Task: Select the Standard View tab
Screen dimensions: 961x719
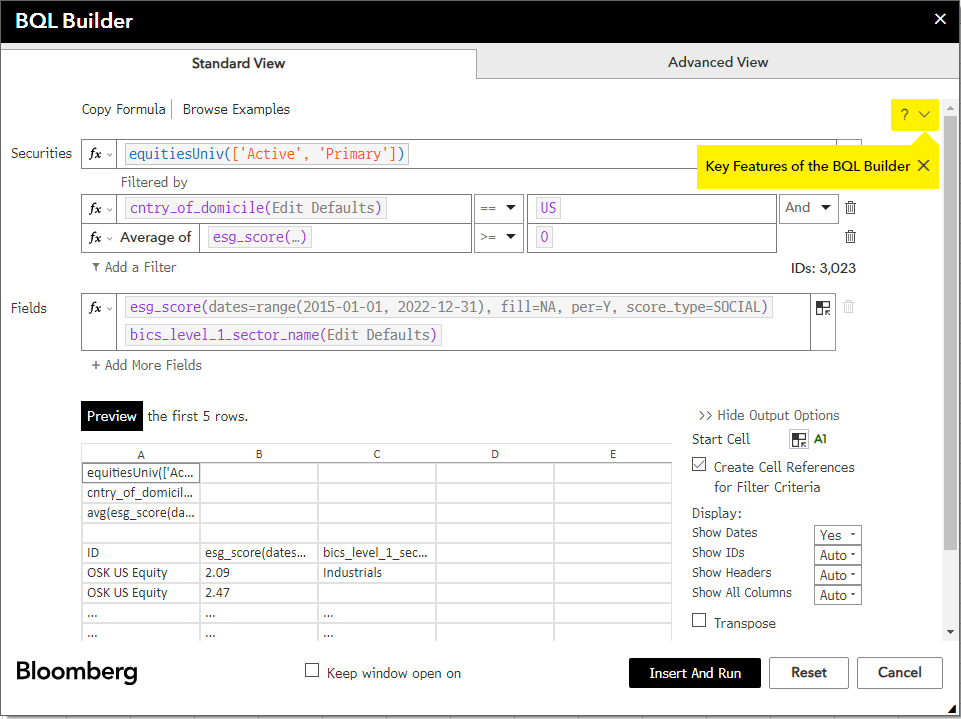Action: click(x=238, y=62)
